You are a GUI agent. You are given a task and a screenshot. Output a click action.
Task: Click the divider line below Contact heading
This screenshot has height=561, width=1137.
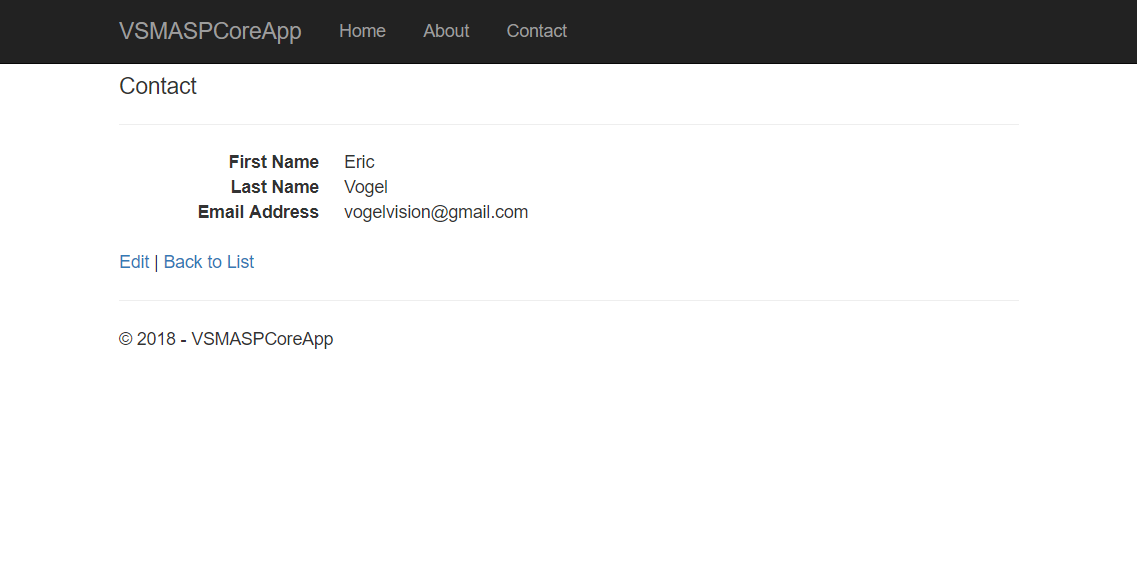pos(568,124)
